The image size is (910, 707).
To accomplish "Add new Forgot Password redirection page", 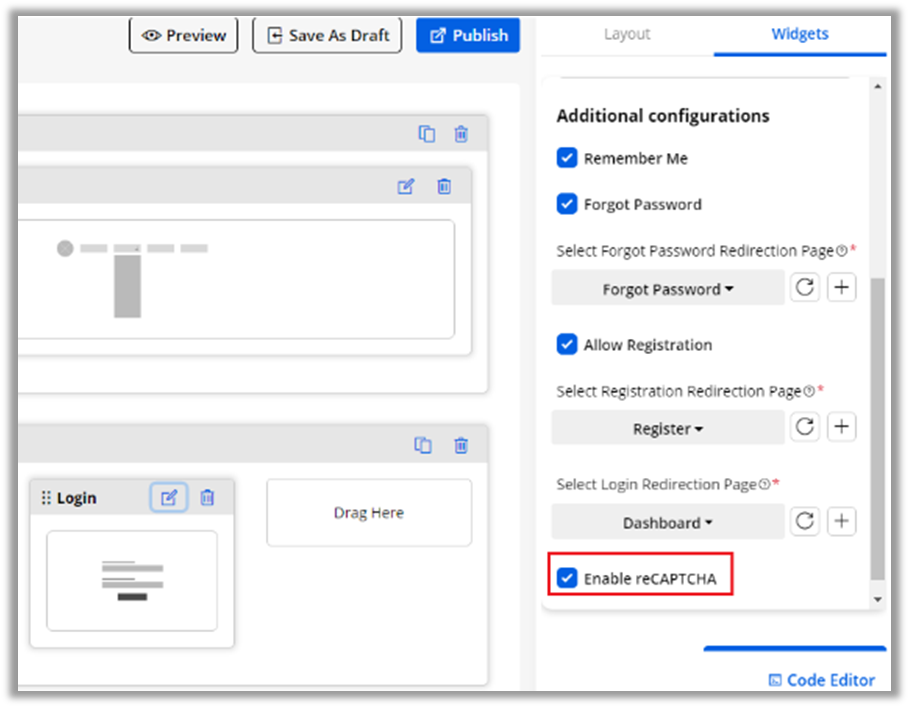I will [842, 288].
